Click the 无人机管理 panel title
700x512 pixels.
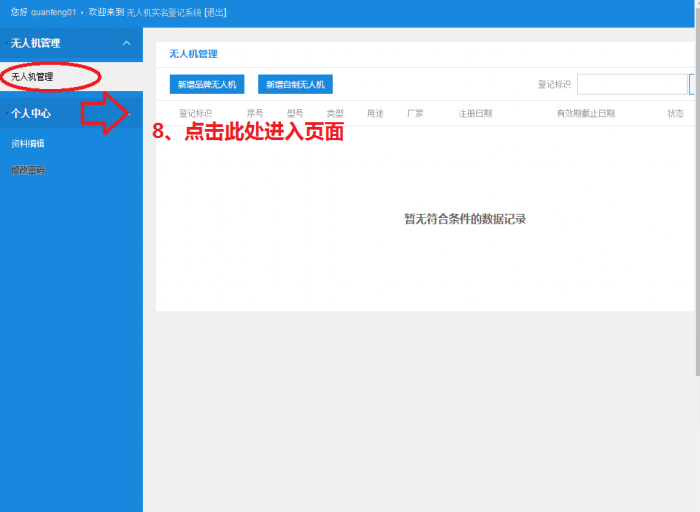(x=193, y=54)
